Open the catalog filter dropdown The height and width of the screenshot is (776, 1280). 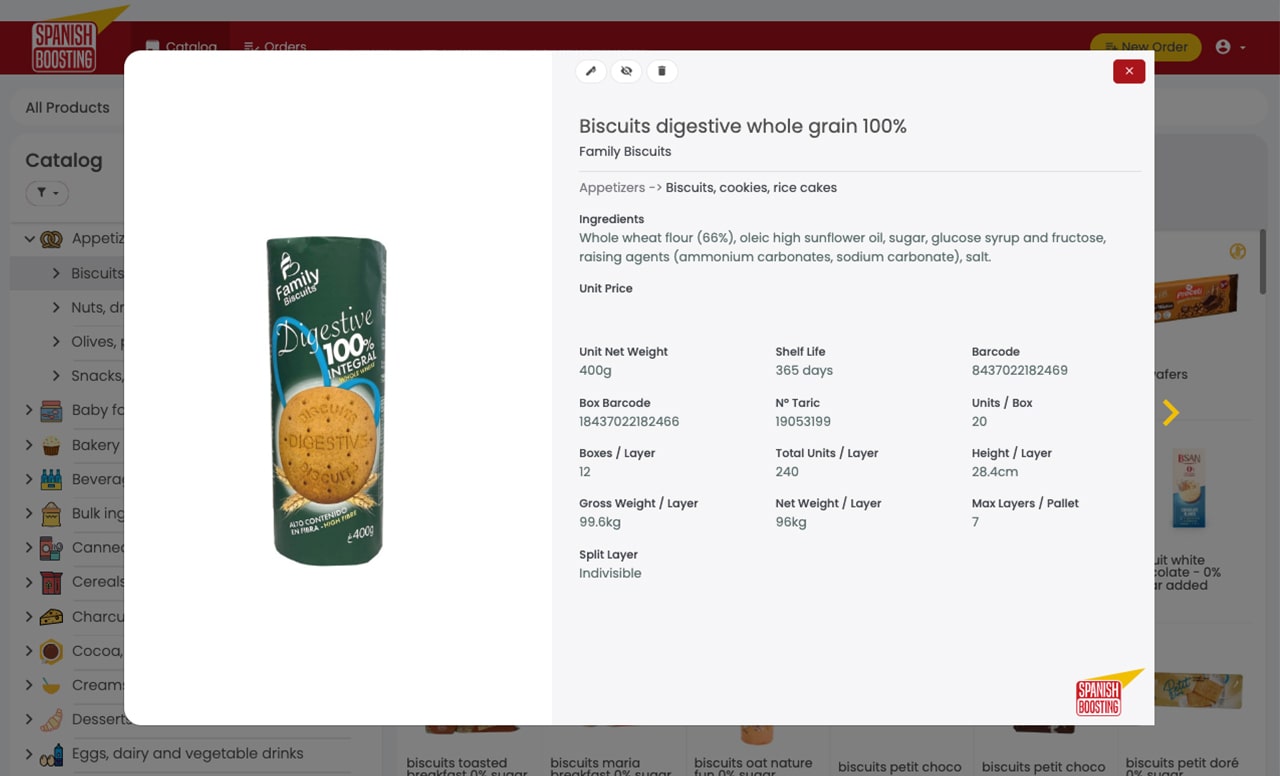[47, 193]
